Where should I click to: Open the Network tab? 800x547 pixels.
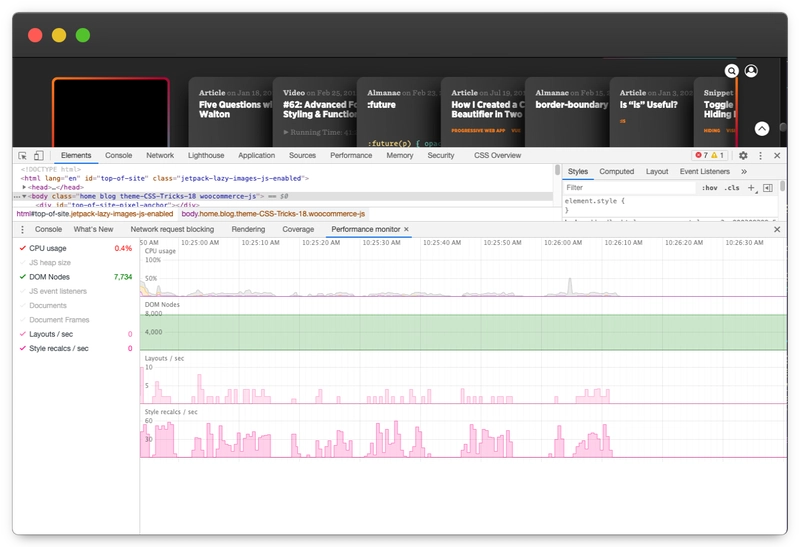pyautogui.click(x=160, y=156)
